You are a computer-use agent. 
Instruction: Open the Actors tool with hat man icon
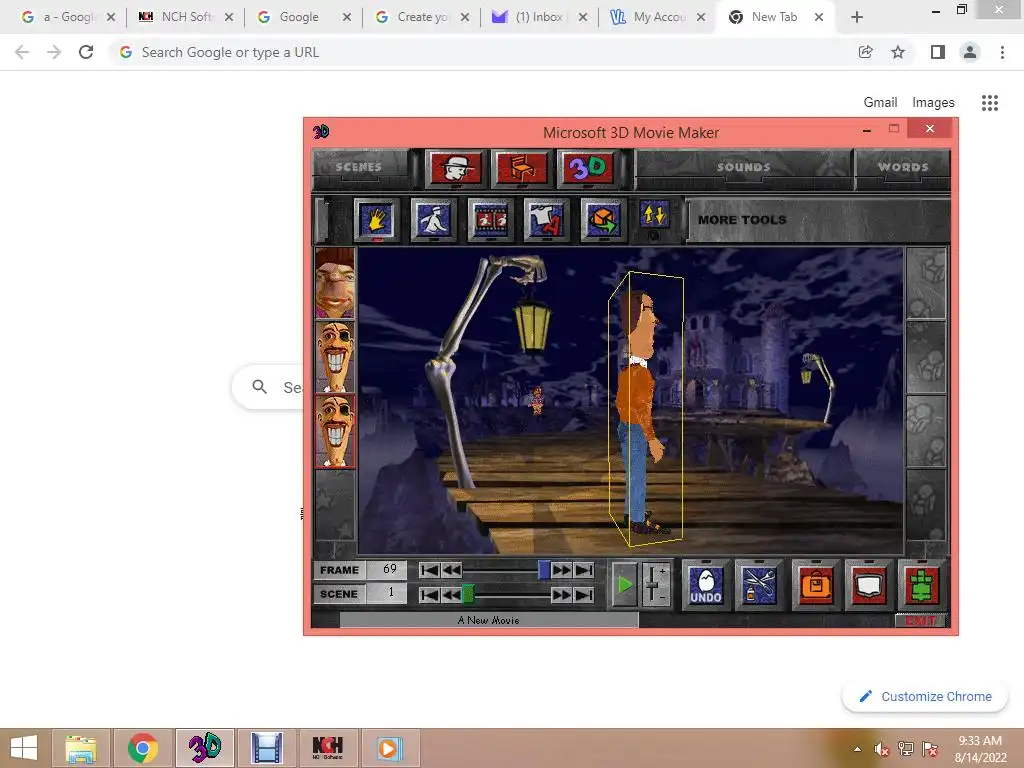tap(456, 168)
